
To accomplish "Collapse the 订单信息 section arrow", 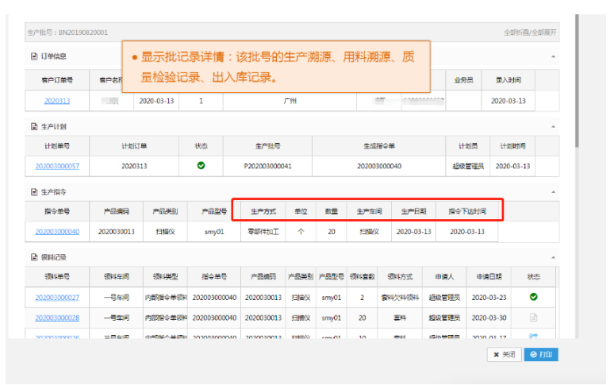I will pos(553,57).
